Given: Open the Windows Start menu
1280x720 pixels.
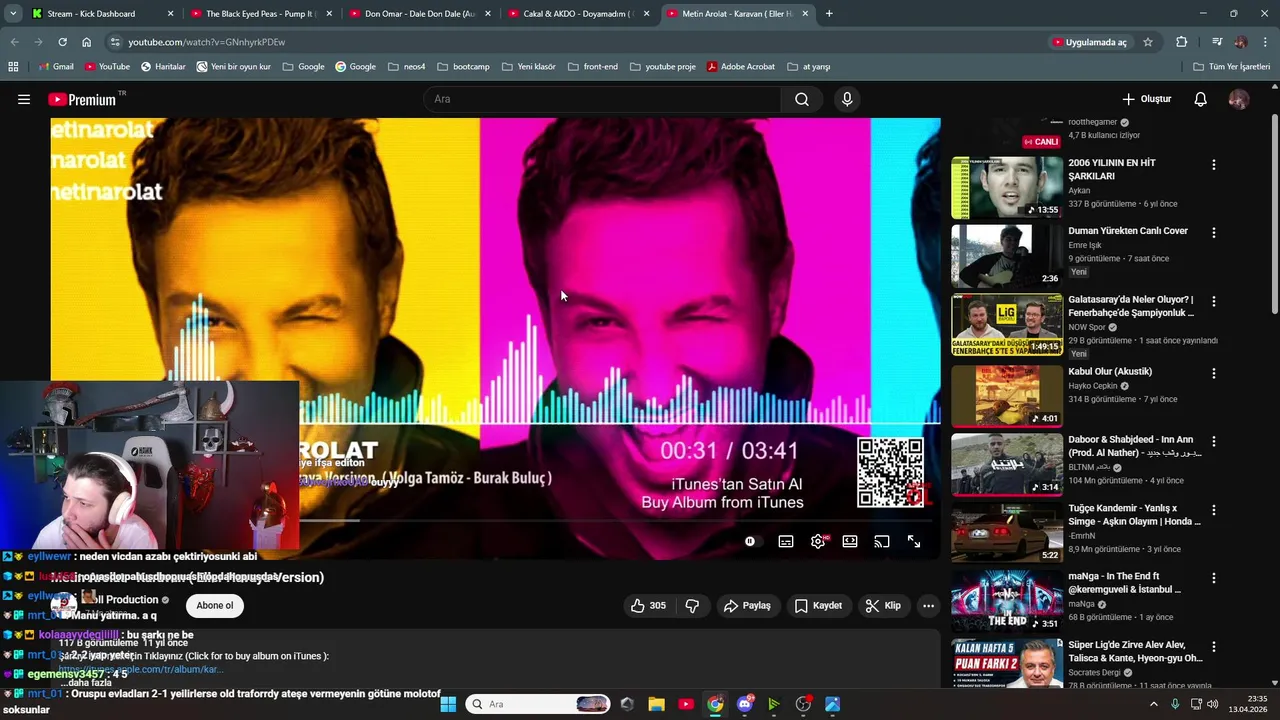Looking at the screenshot, I should pyautogui.click(x=448, y=704).
